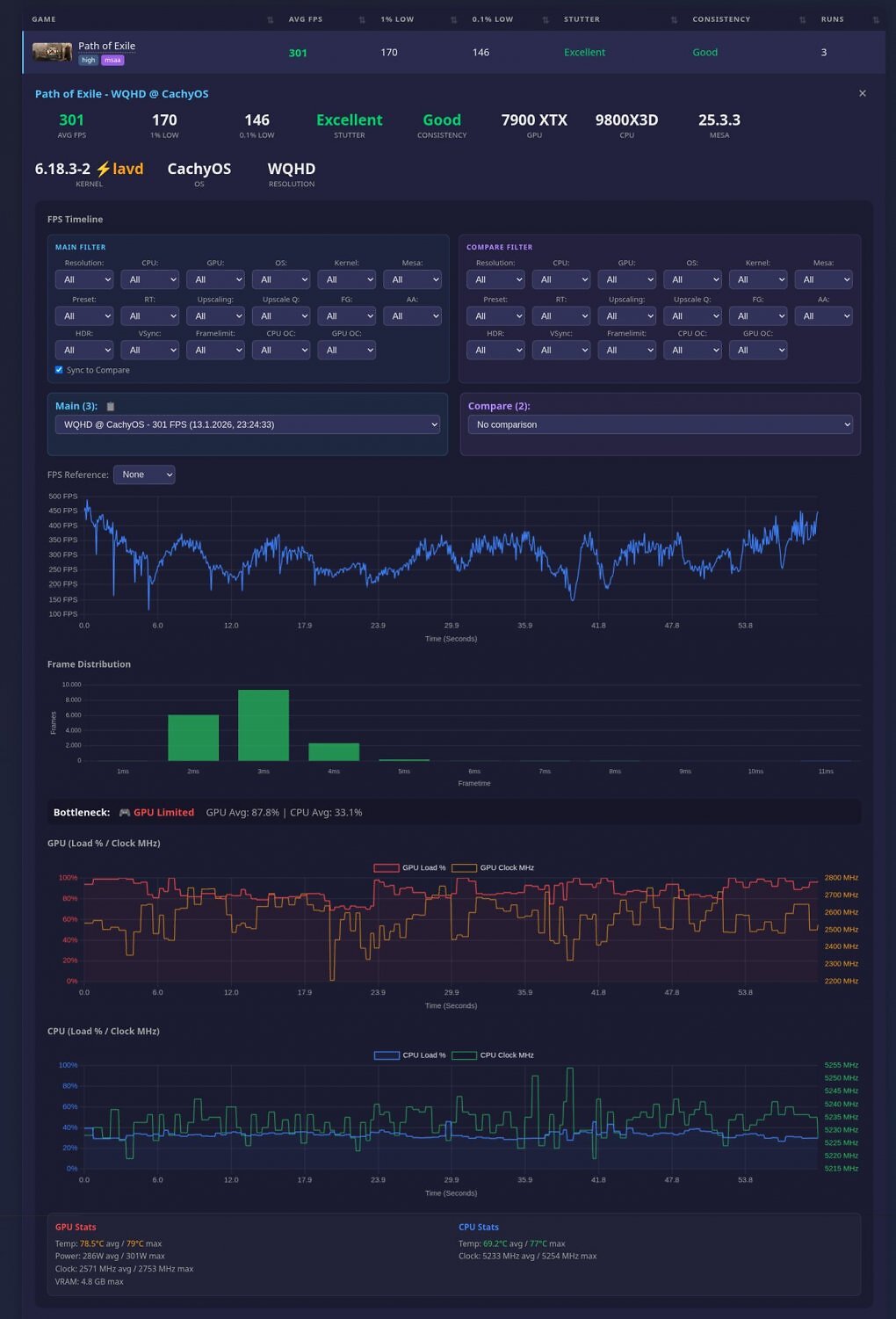
Task: Open the Main Filter Upscaling dropdown
Action: 215,315
